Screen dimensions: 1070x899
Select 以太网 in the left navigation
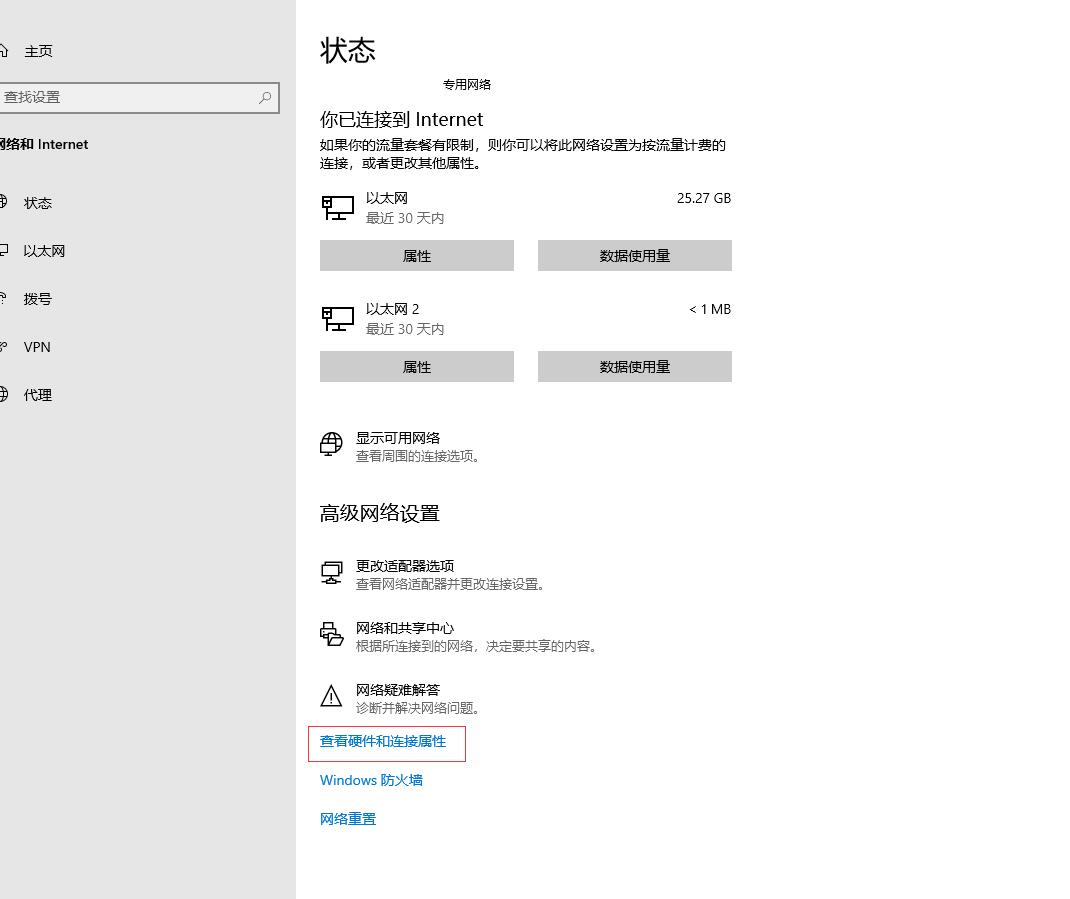click(44, 251)
